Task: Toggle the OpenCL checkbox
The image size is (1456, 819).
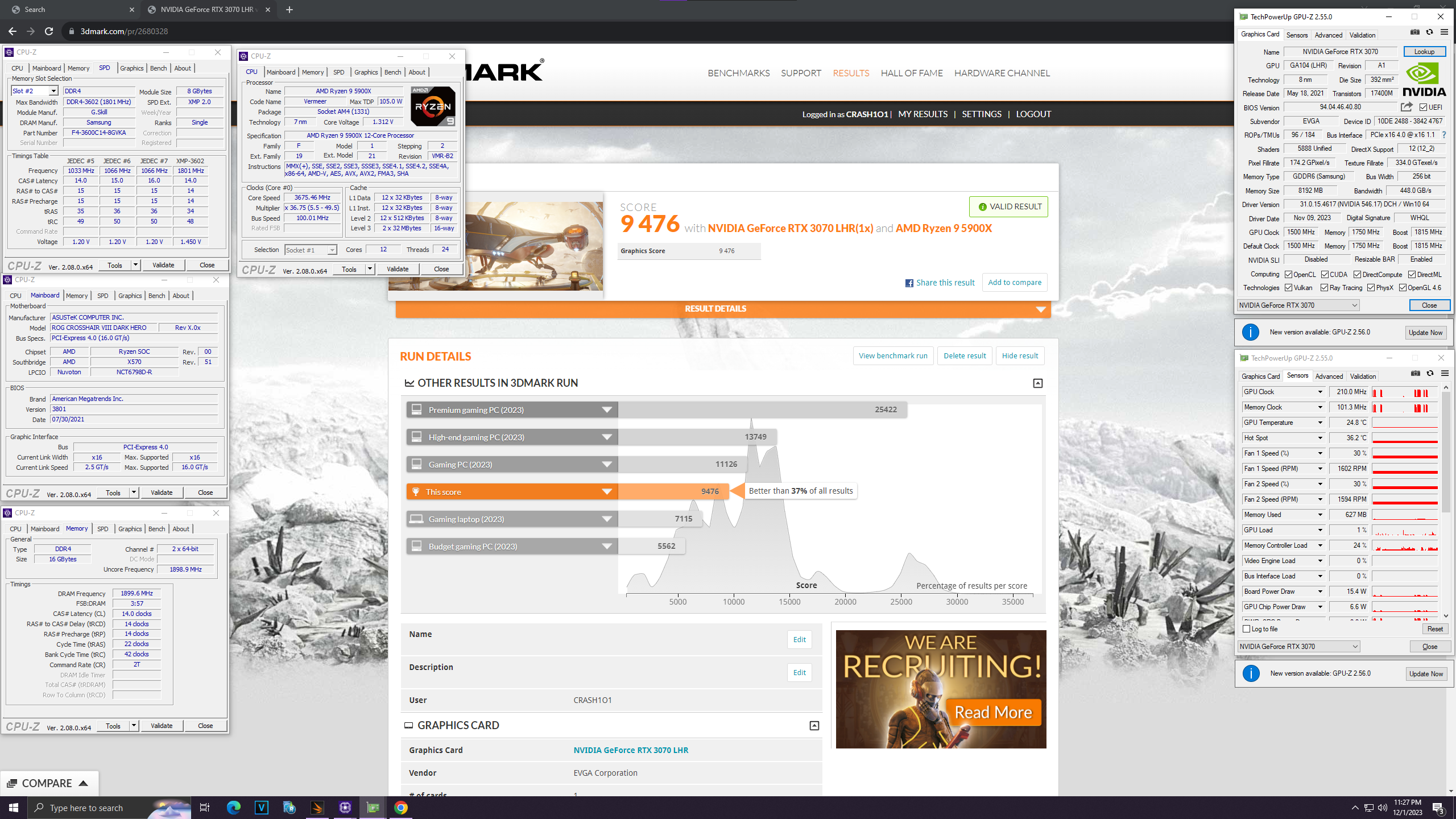Action: 1288,275
